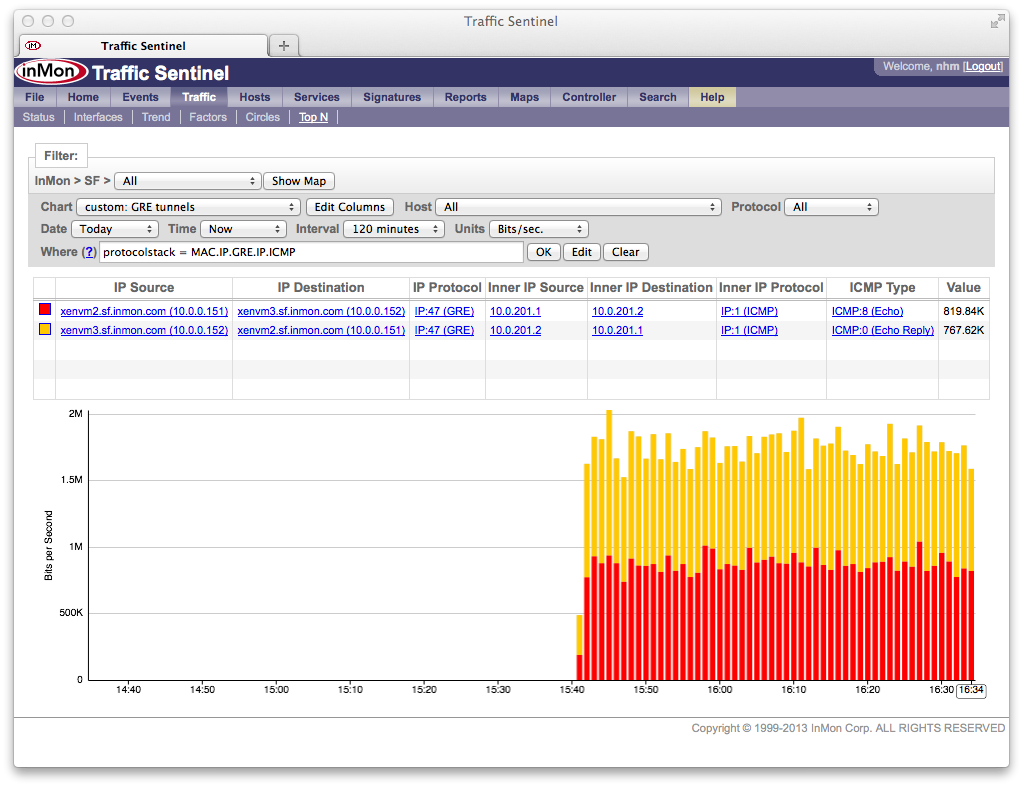The height and width of the screenshot is (787, 1023).
Task: Click the IP Source column header
Action: point(144,288)
